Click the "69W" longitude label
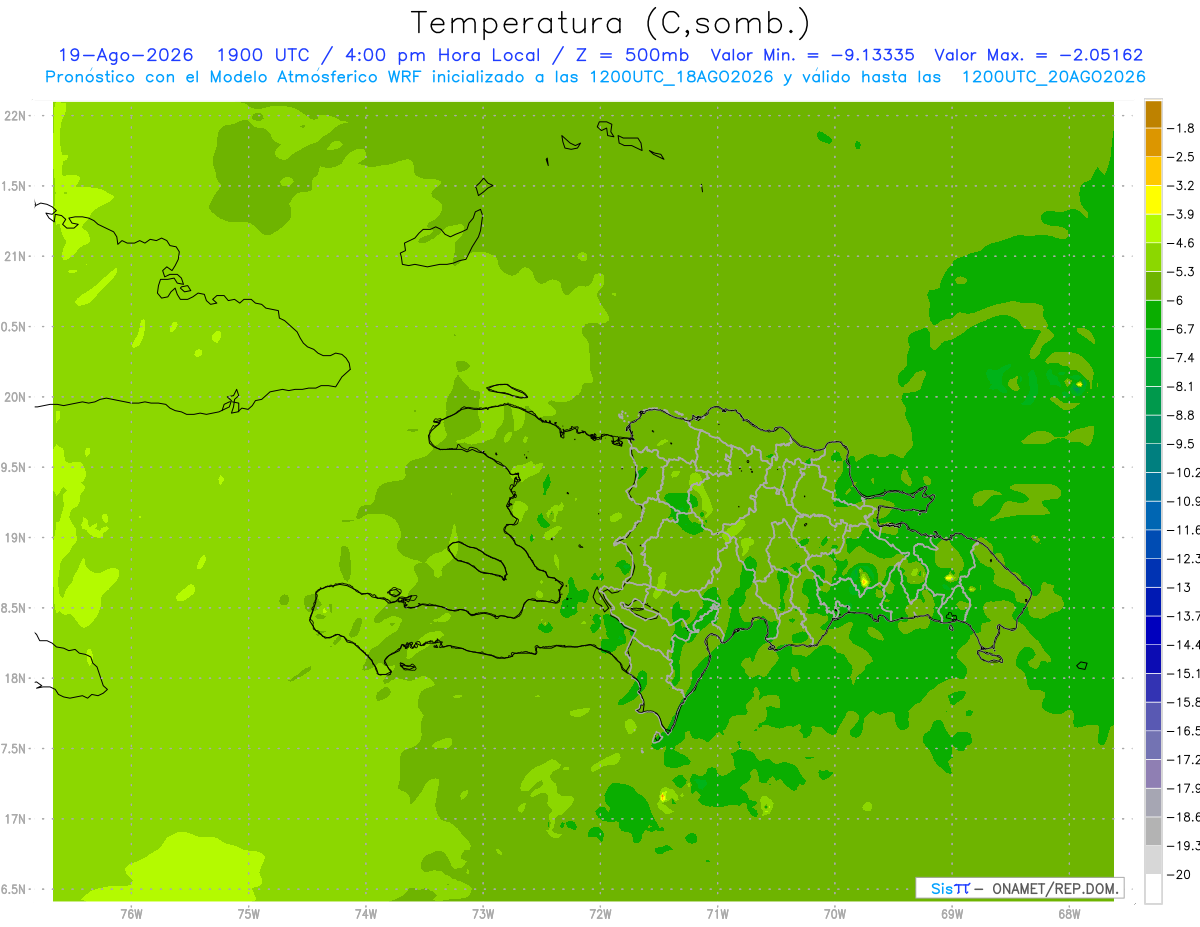 (x=952, y=913)
